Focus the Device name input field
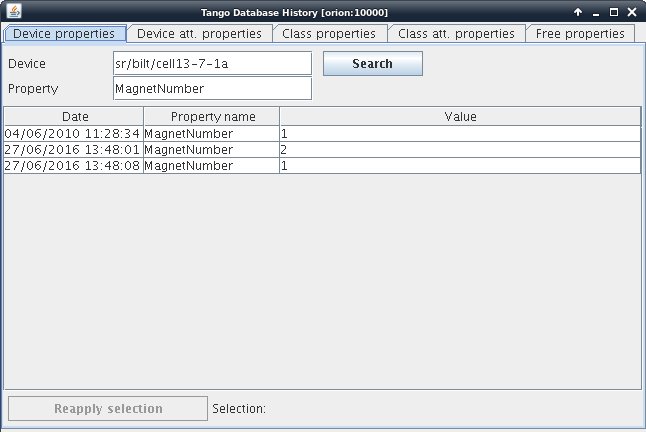 coord(212,64)
